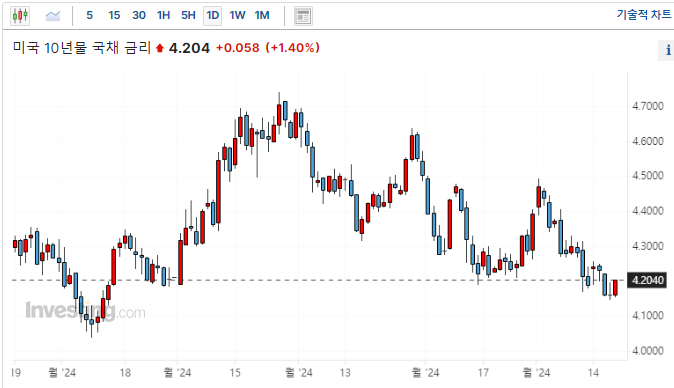Screen dimensions: 674x388
Task: Select the candlestick chart type icon
Action: tap(20, 16)
